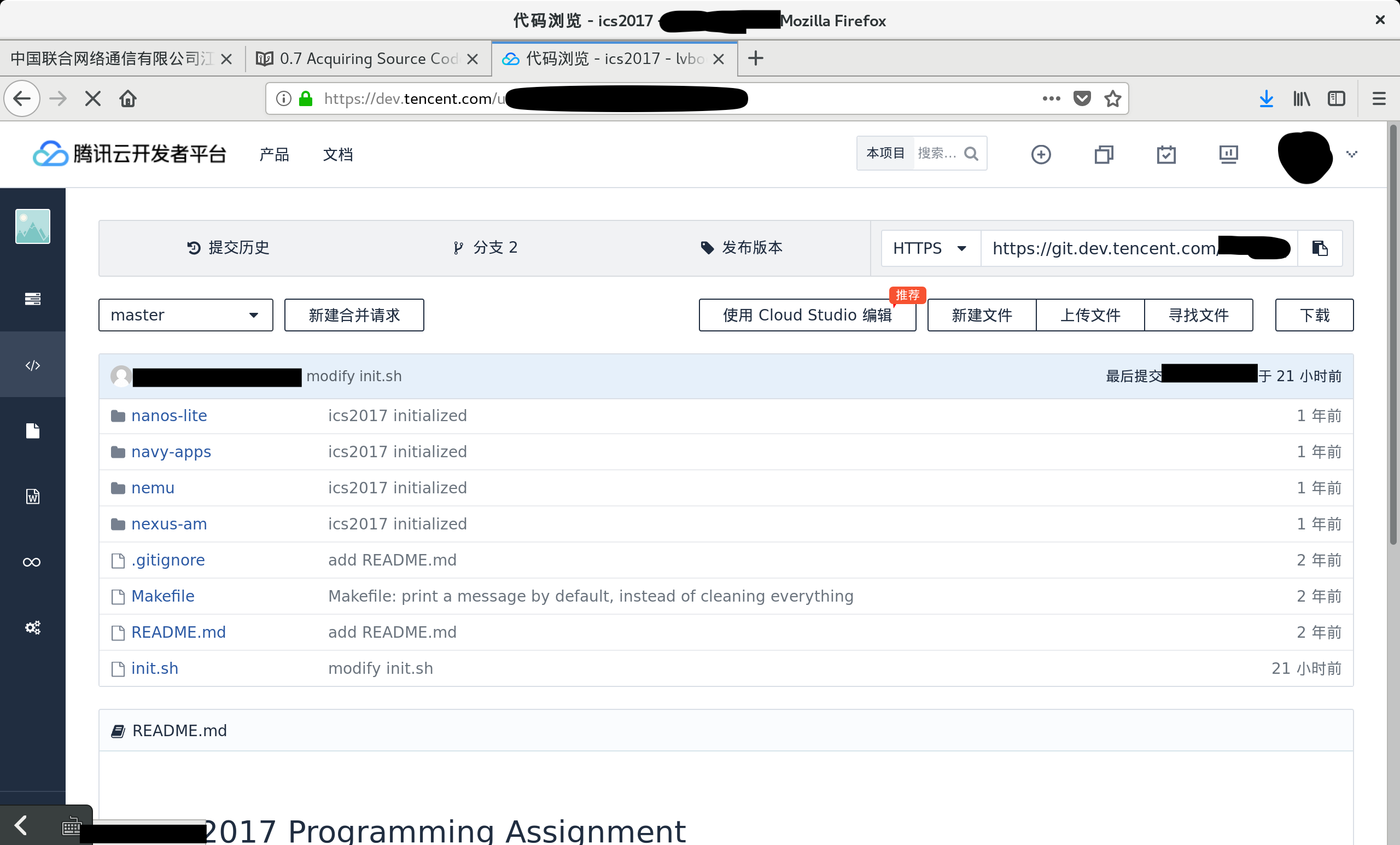The image size is (1400, 845).
Task: Open the 提交历史 commit history tab
Action: [x=229, y=248]
